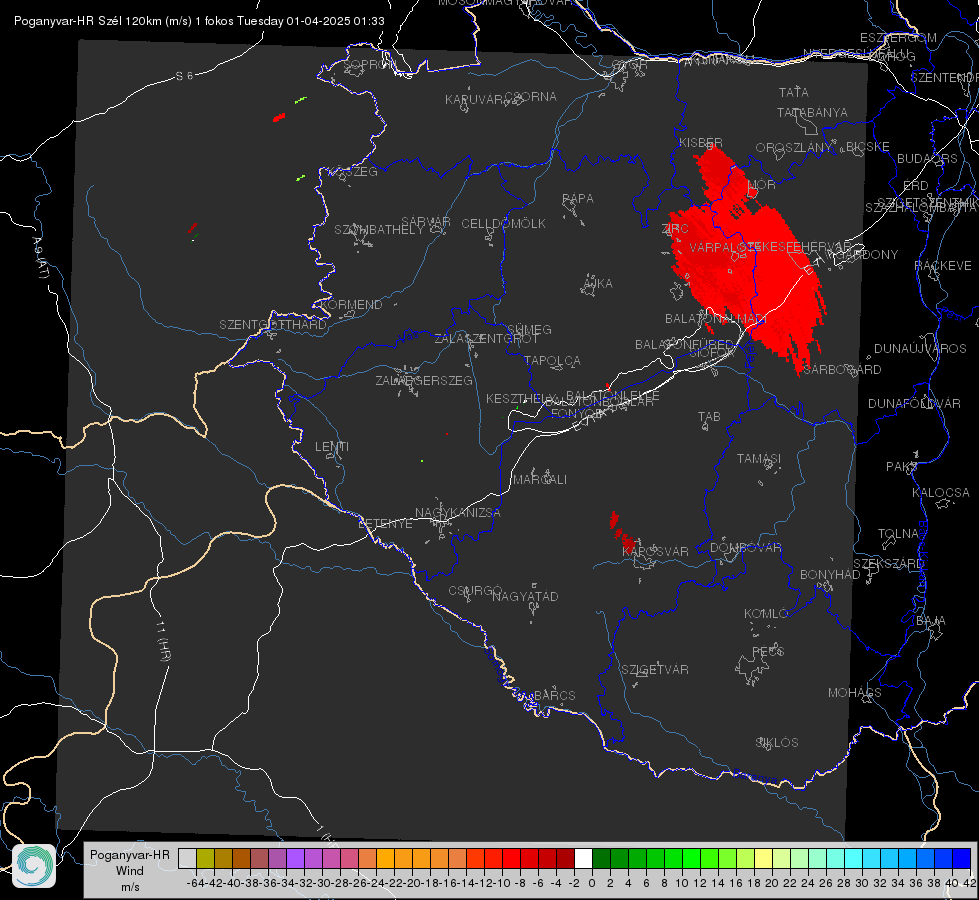
Task: Click the SÁRBOGÁRD city label
Action: pos(842,370)
